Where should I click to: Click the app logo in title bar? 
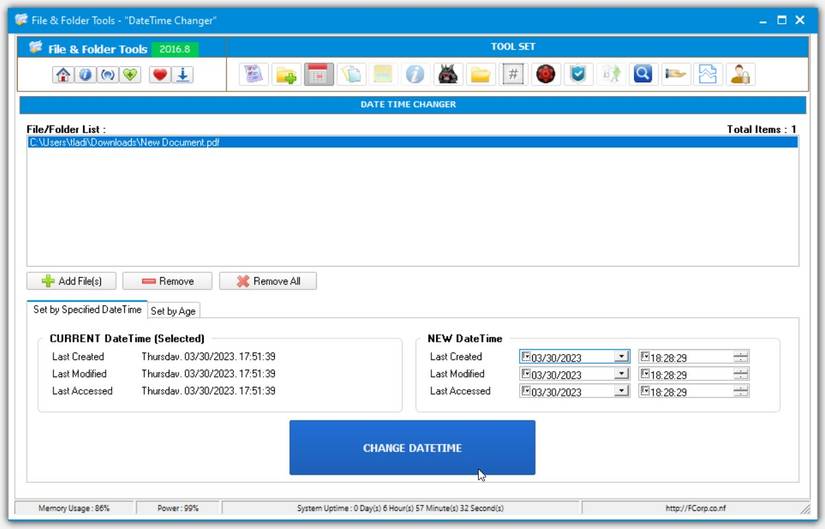coord(21,20)
